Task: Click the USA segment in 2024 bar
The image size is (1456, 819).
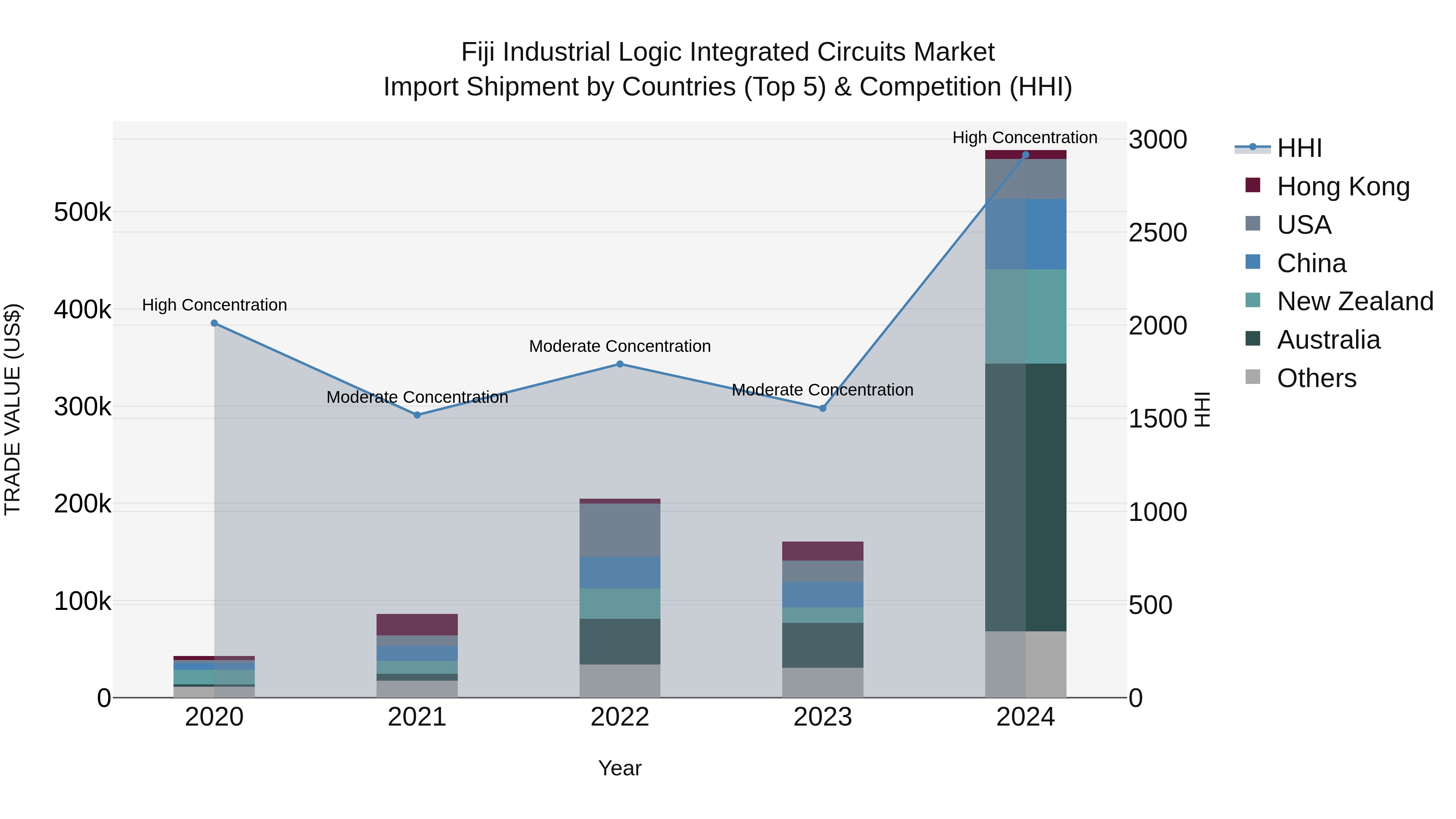Action: (x=1026, y=179)
